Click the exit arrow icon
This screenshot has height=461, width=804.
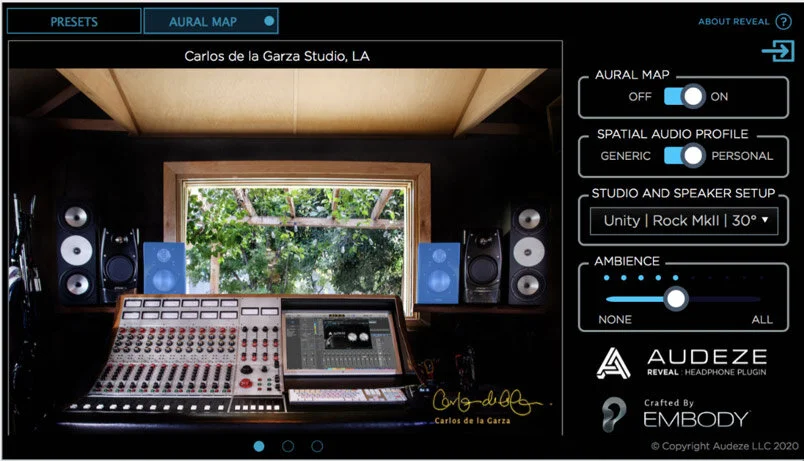[x=778, y=51]
